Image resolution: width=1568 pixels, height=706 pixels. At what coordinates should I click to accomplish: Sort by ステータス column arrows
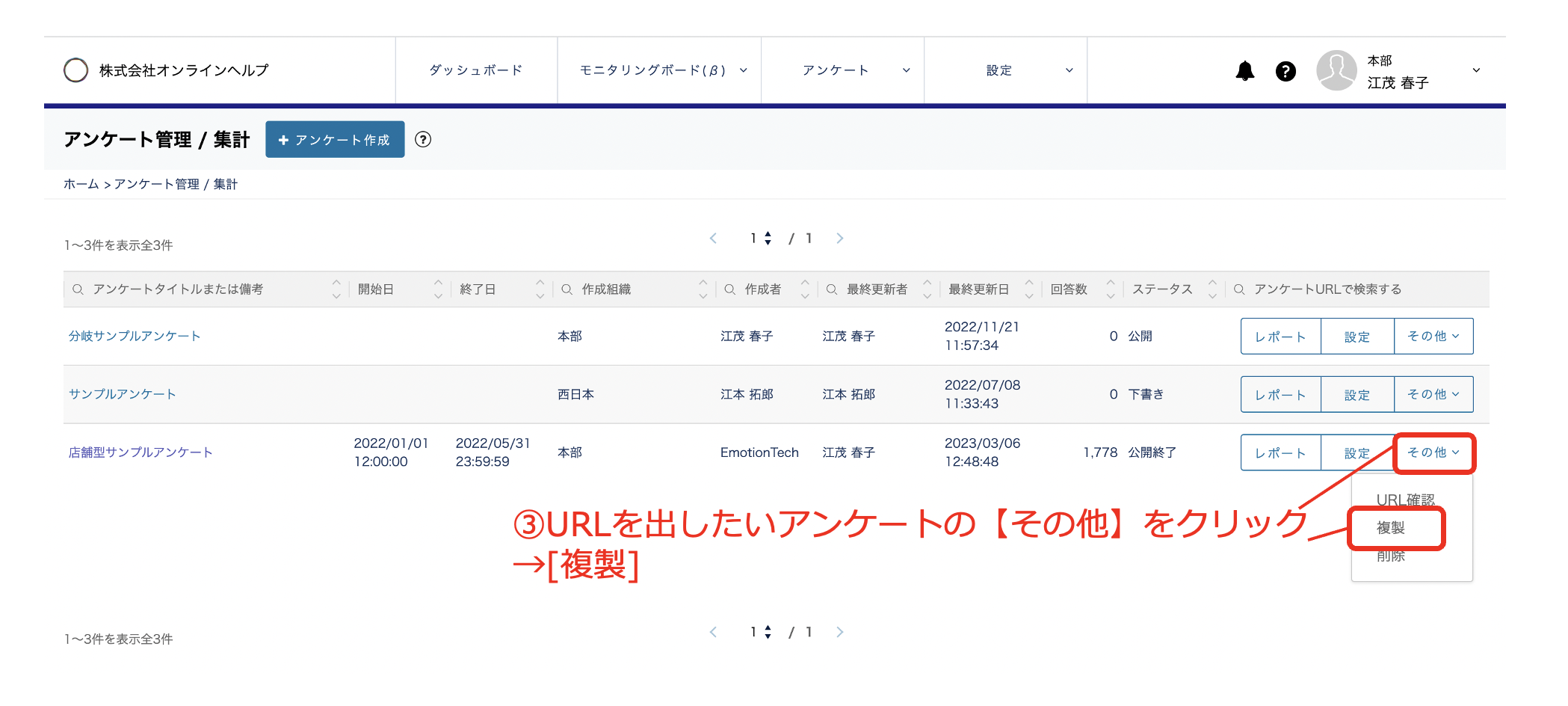tap(1212, 289)
